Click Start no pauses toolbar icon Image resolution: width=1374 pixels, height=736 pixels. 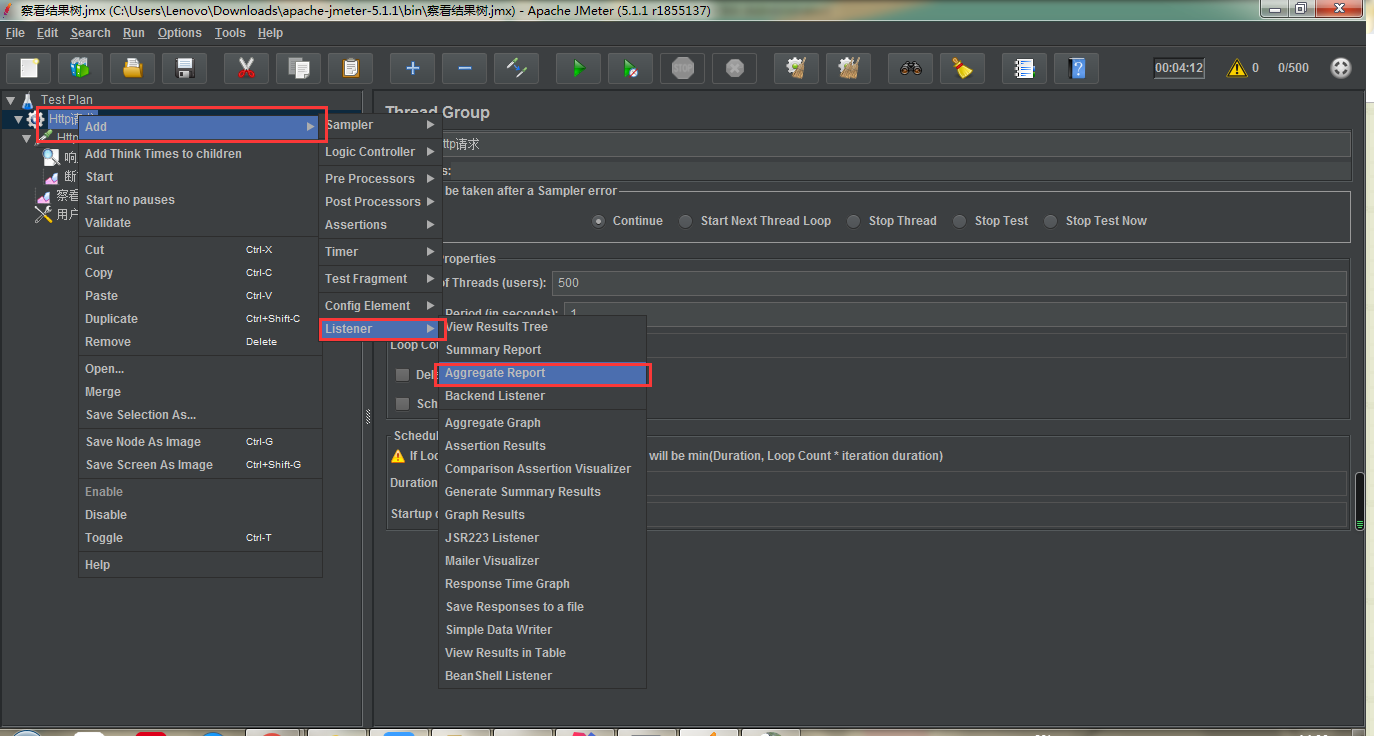pyautogui.click(x=630, y=68)
